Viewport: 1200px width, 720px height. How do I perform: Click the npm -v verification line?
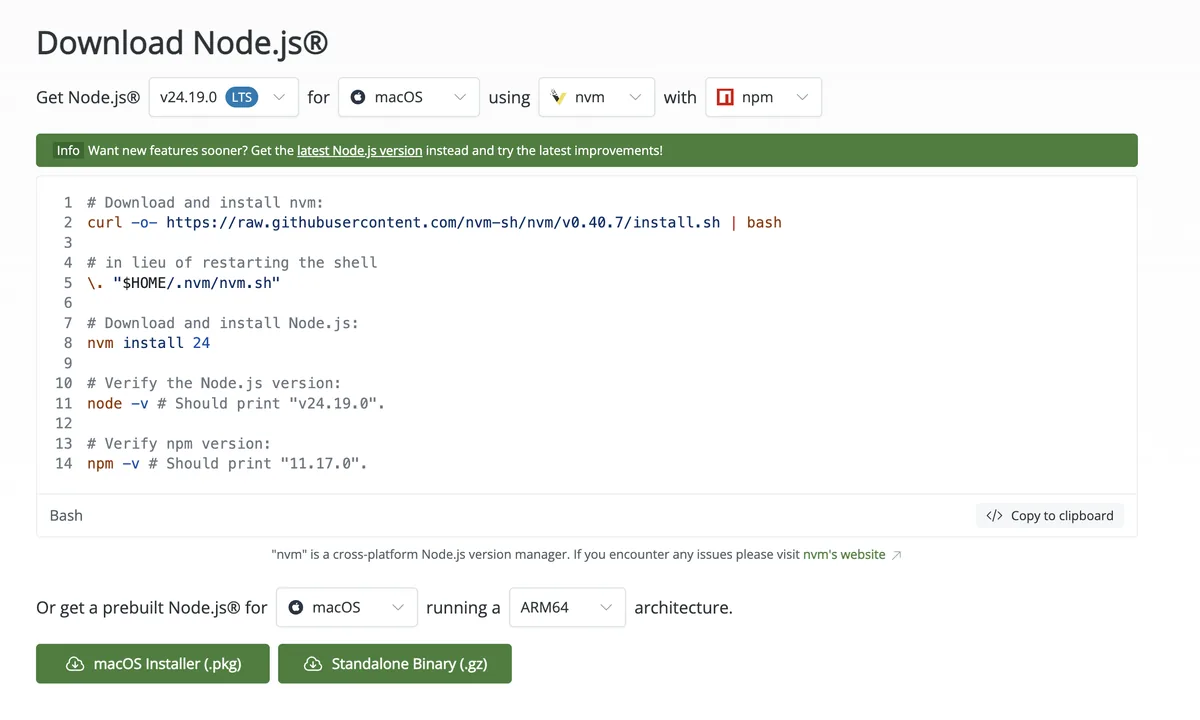point(227,463)
